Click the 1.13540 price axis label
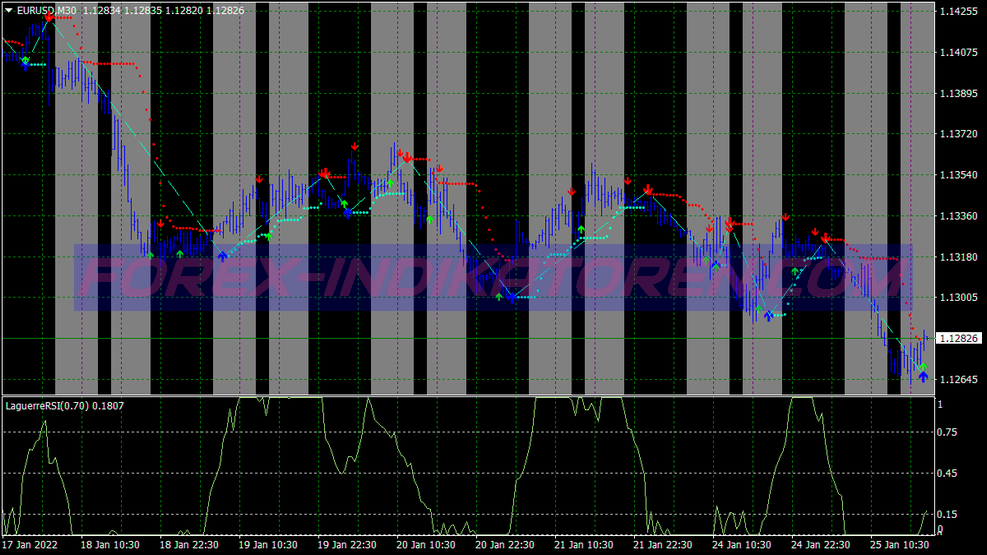Image resolution: width=987 pixels, height=555 pixels. 959,175
